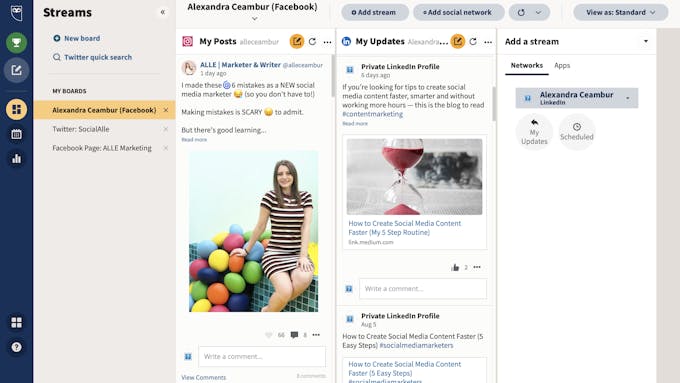Click the "1 day ago" timestamp
This screenshot has width=680, height=383.
pyautogui.click(x=213, y=74)
